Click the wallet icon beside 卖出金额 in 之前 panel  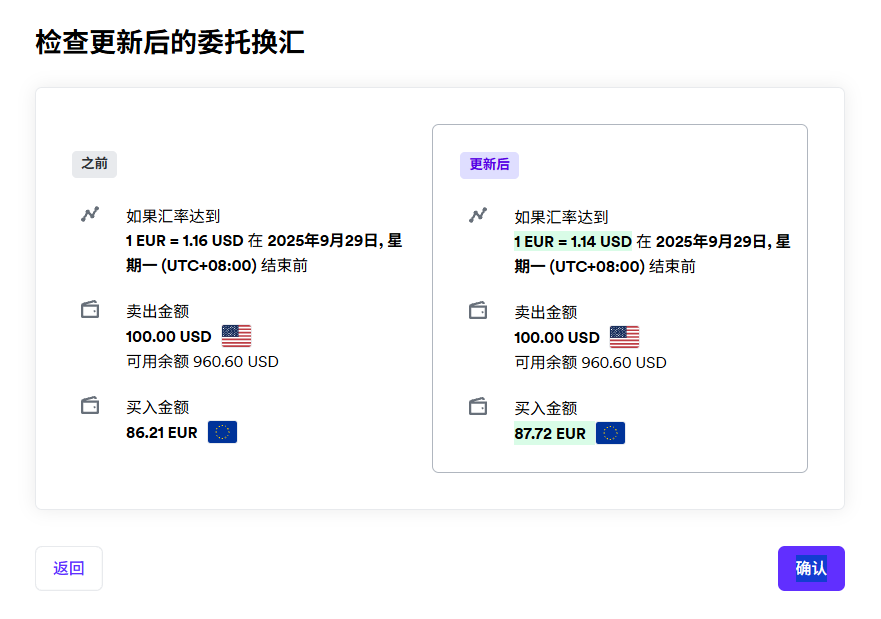pyautogui.click(x=90, y=310)
